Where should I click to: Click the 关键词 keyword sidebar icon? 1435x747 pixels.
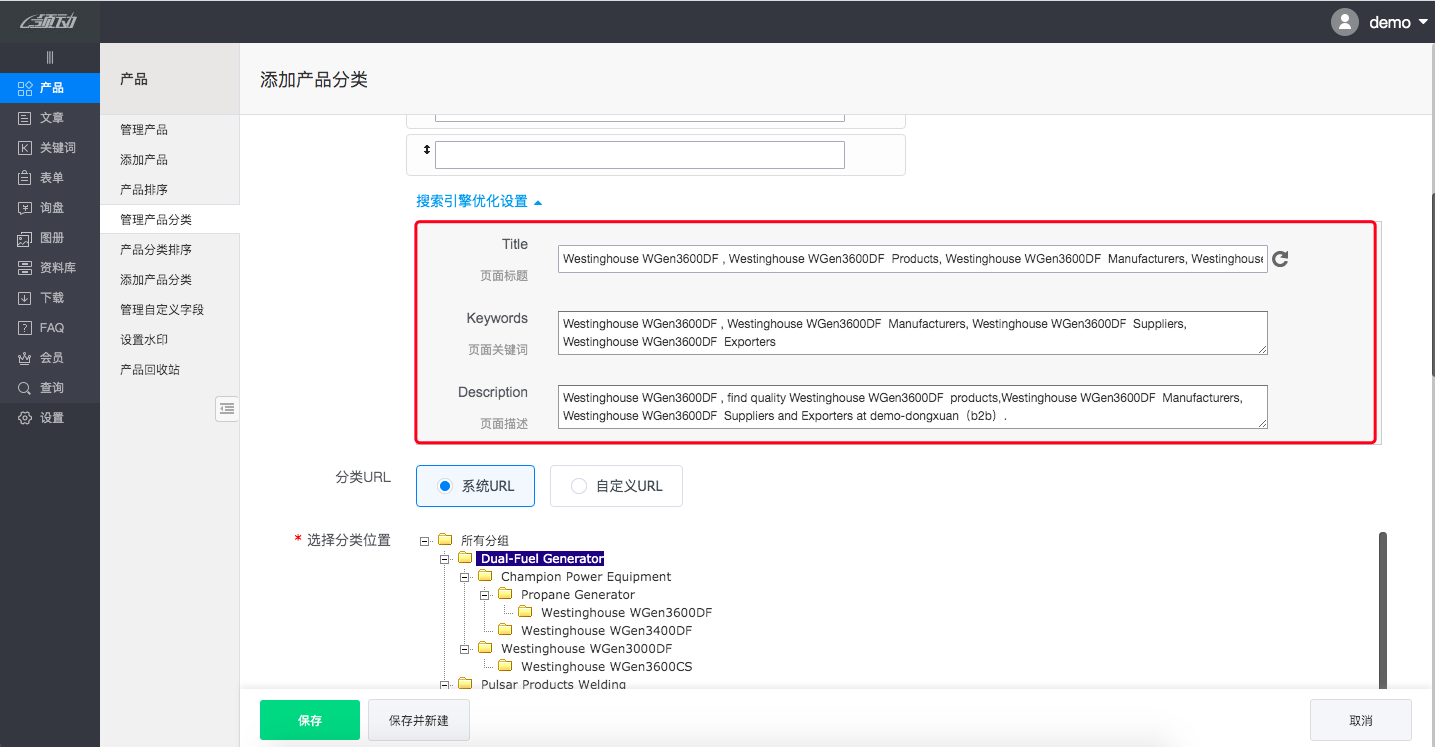click(26, 148)
